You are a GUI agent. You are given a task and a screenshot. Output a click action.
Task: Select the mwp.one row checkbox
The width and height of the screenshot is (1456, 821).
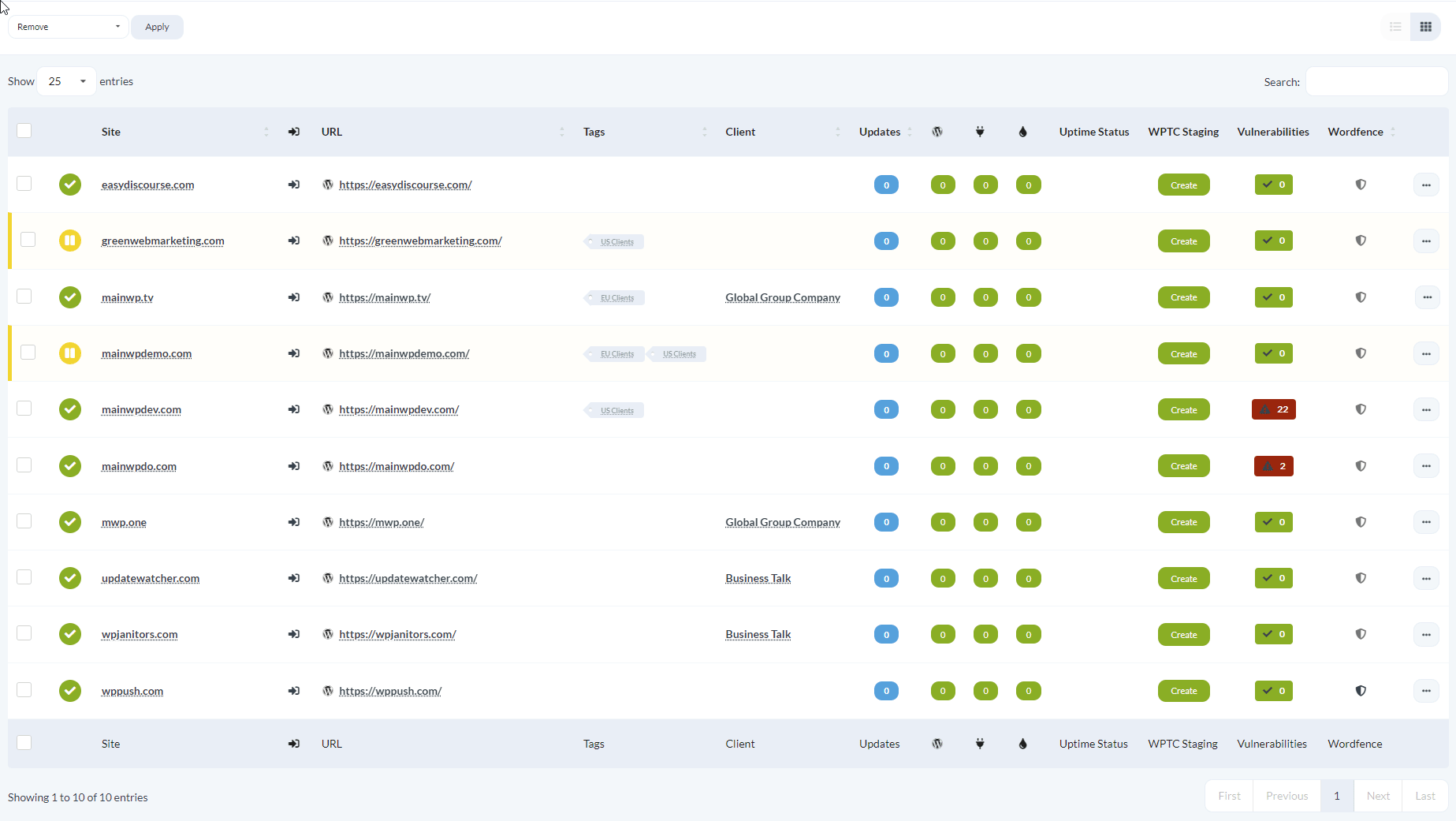tap(24, 521)
